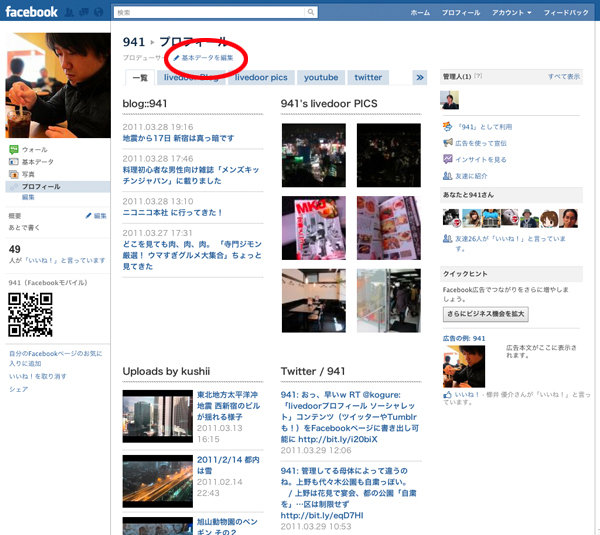Open the MKJ magazine cover photo
The height and width of the screenshot is (535, 600).
314,228
